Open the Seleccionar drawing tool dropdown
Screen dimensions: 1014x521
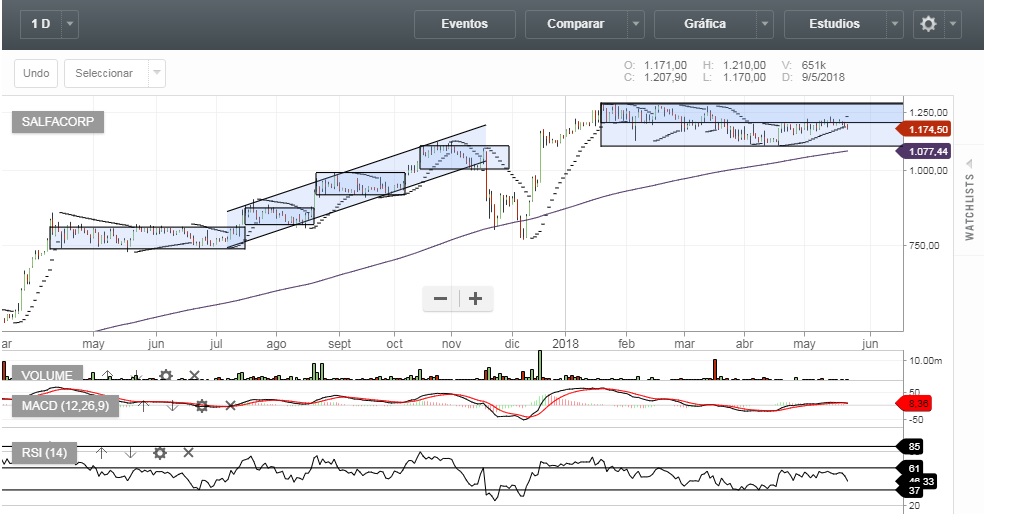(x=155, y=73)
